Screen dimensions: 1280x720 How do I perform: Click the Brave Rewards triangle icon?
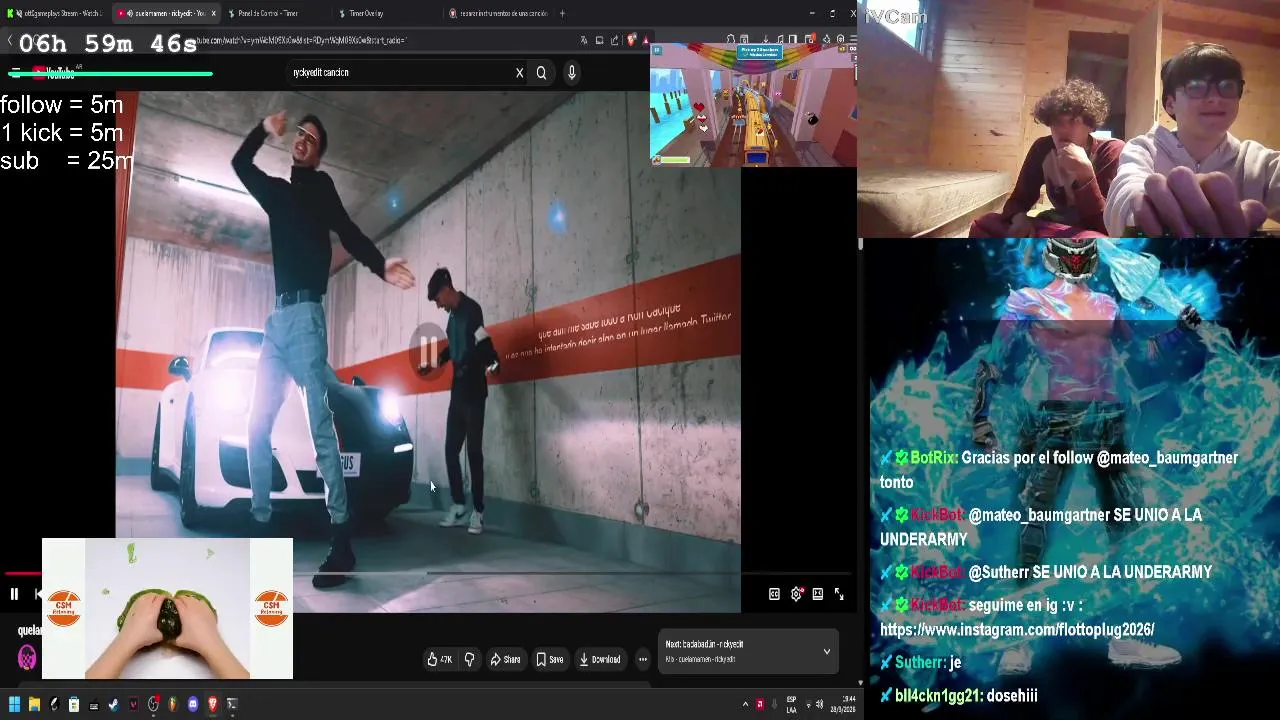pos(646,40)
